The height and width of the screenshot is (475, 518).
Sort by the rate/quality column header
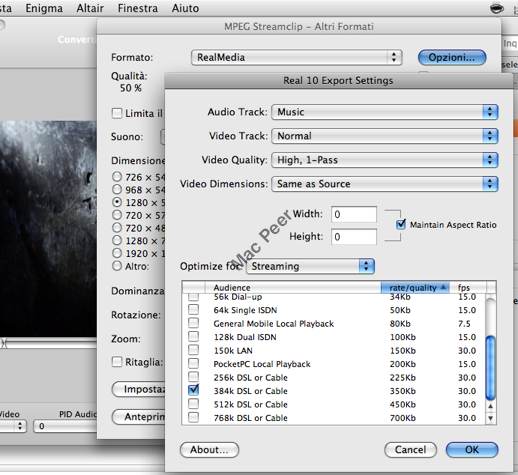pos(415,287)
